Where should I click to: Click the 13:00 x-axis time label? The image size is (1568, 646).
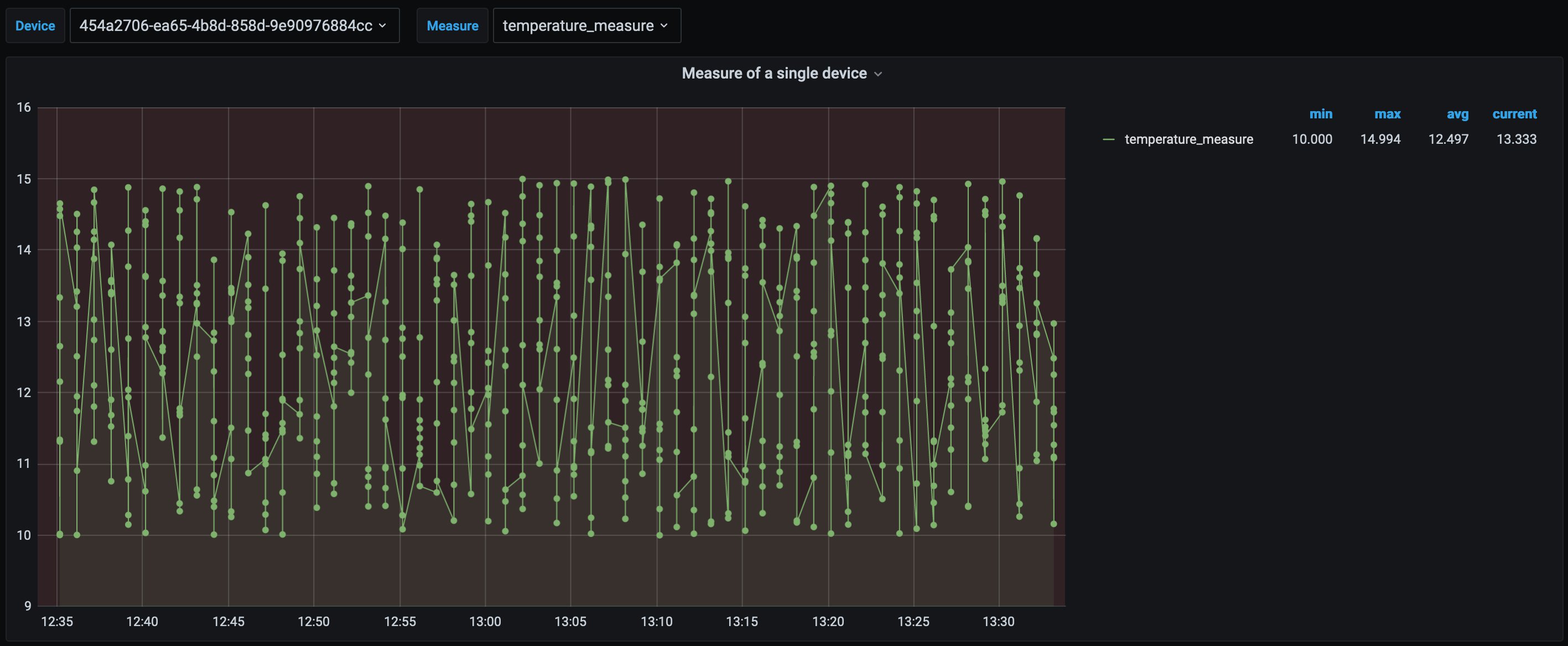coord(485,622)
